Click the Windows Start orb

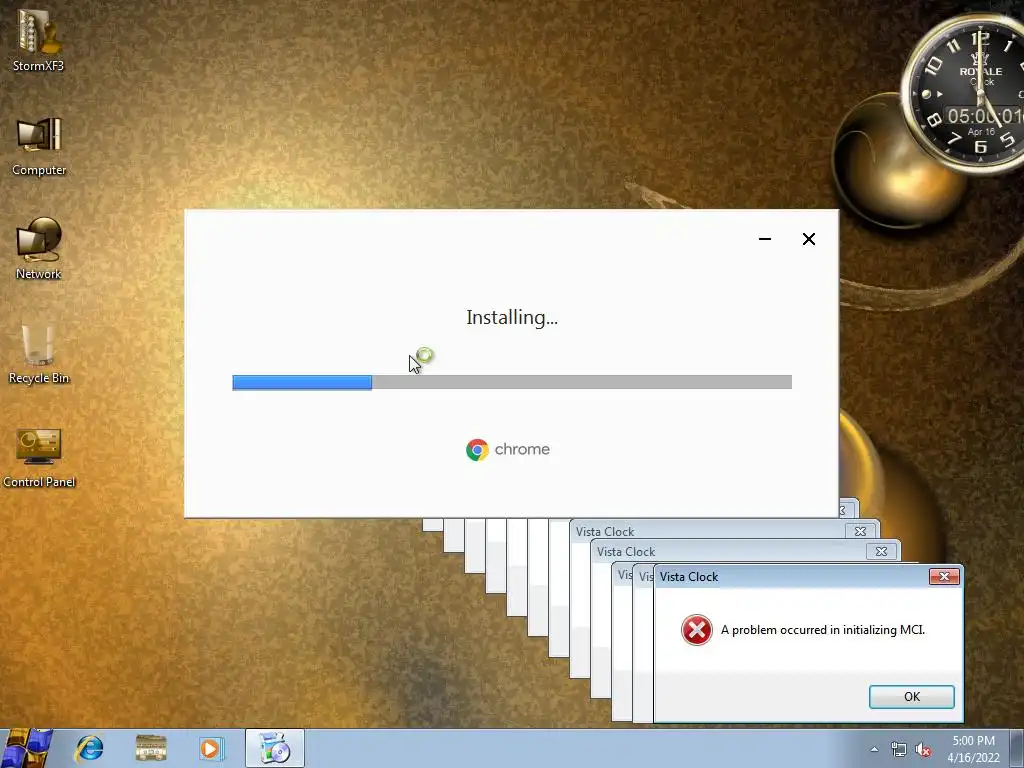(27, 748)
